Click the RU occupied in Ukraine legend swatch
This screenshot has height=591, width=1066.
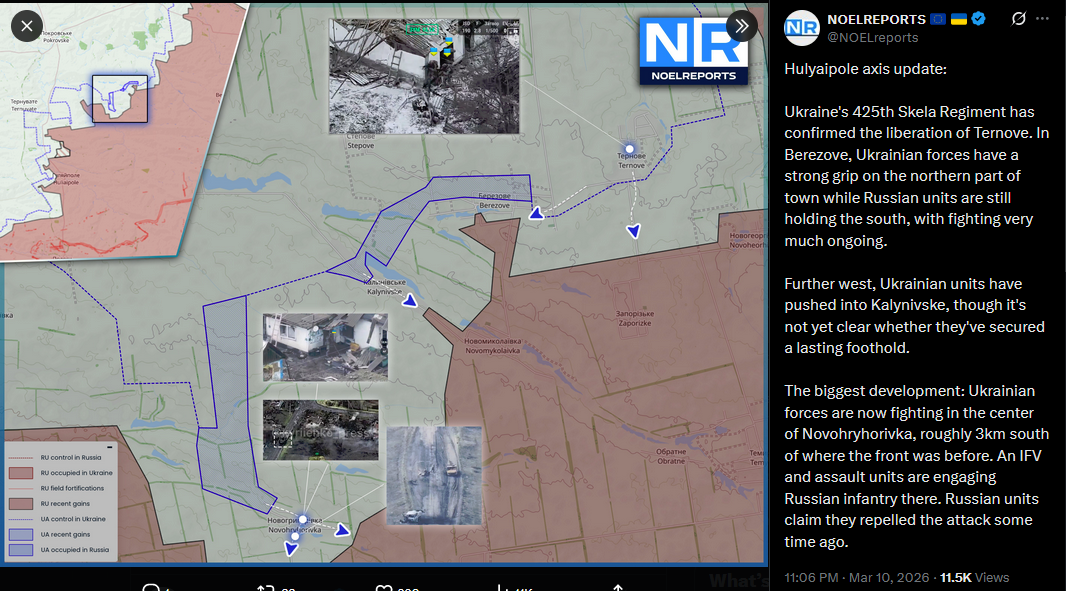[x=21, y=473]
